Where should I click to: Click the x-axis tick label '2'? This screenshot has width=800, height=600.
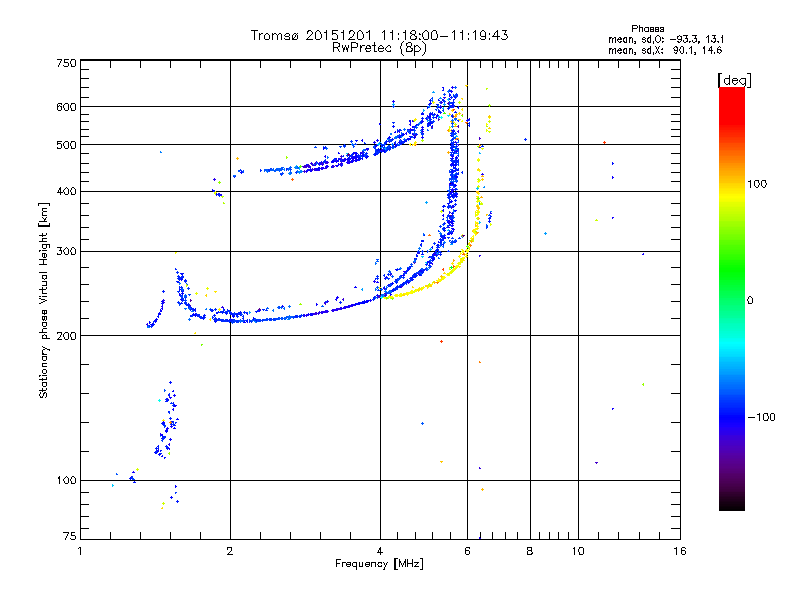(x=230, y=551)
